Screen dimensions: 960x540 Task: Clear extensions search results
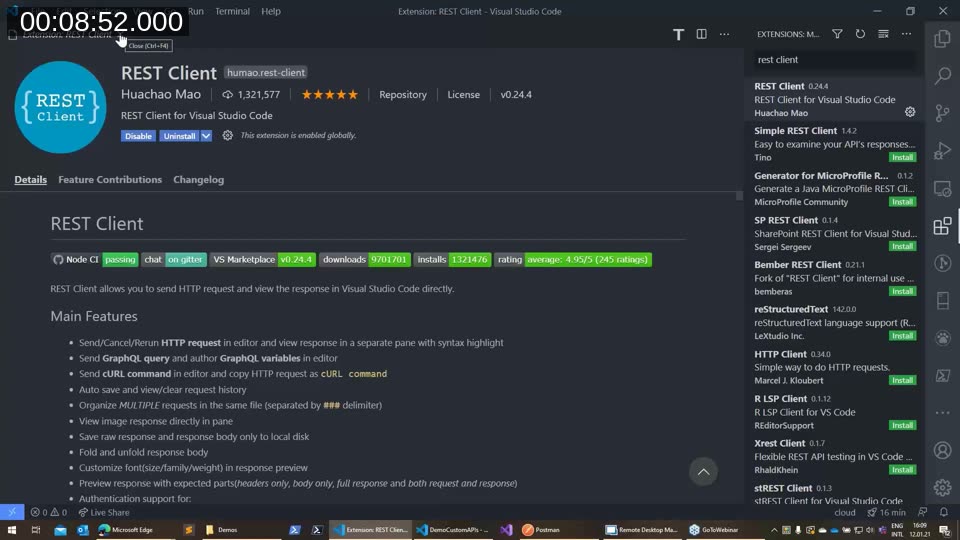click(883, 34)
